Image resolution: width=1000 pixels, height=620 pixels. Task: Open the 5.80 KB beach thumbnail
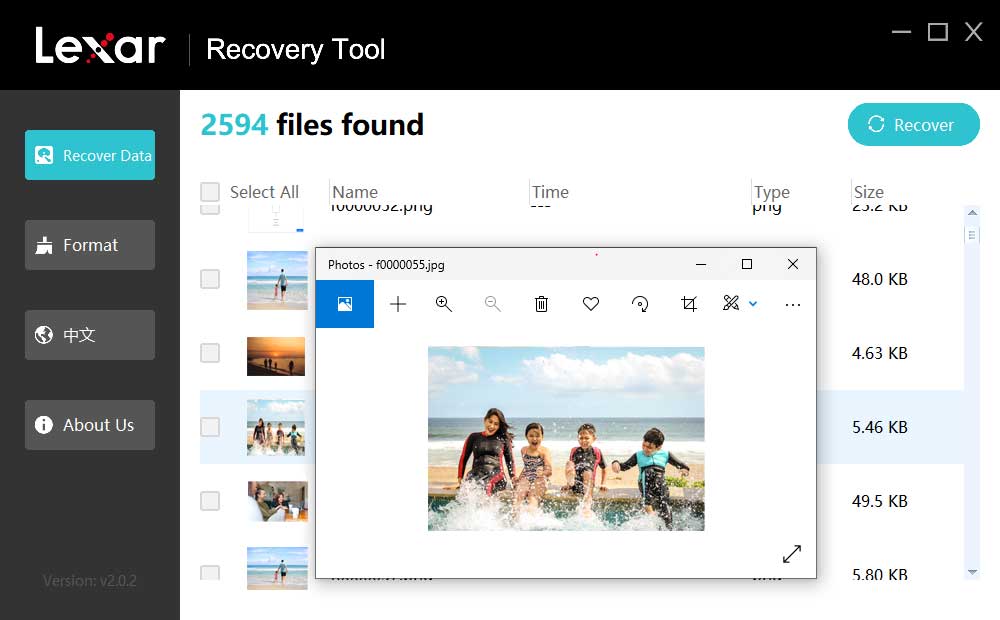(x=277, y=568)
